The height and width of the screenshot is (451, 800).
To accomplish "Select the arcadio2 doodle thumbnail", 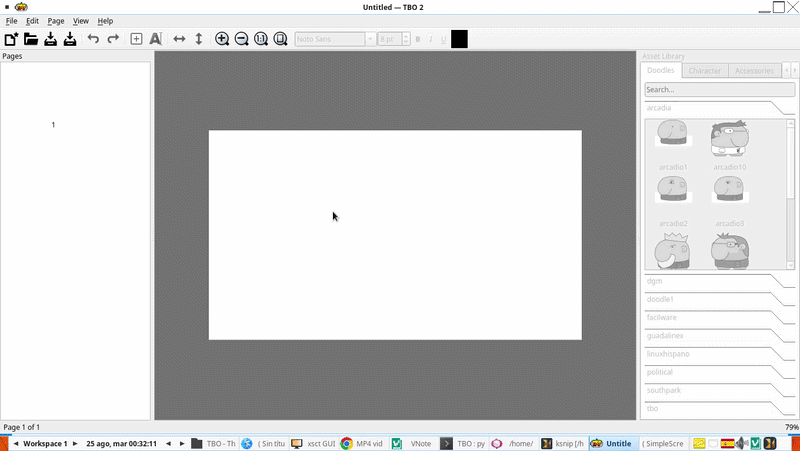I will (x=673, y=190).
